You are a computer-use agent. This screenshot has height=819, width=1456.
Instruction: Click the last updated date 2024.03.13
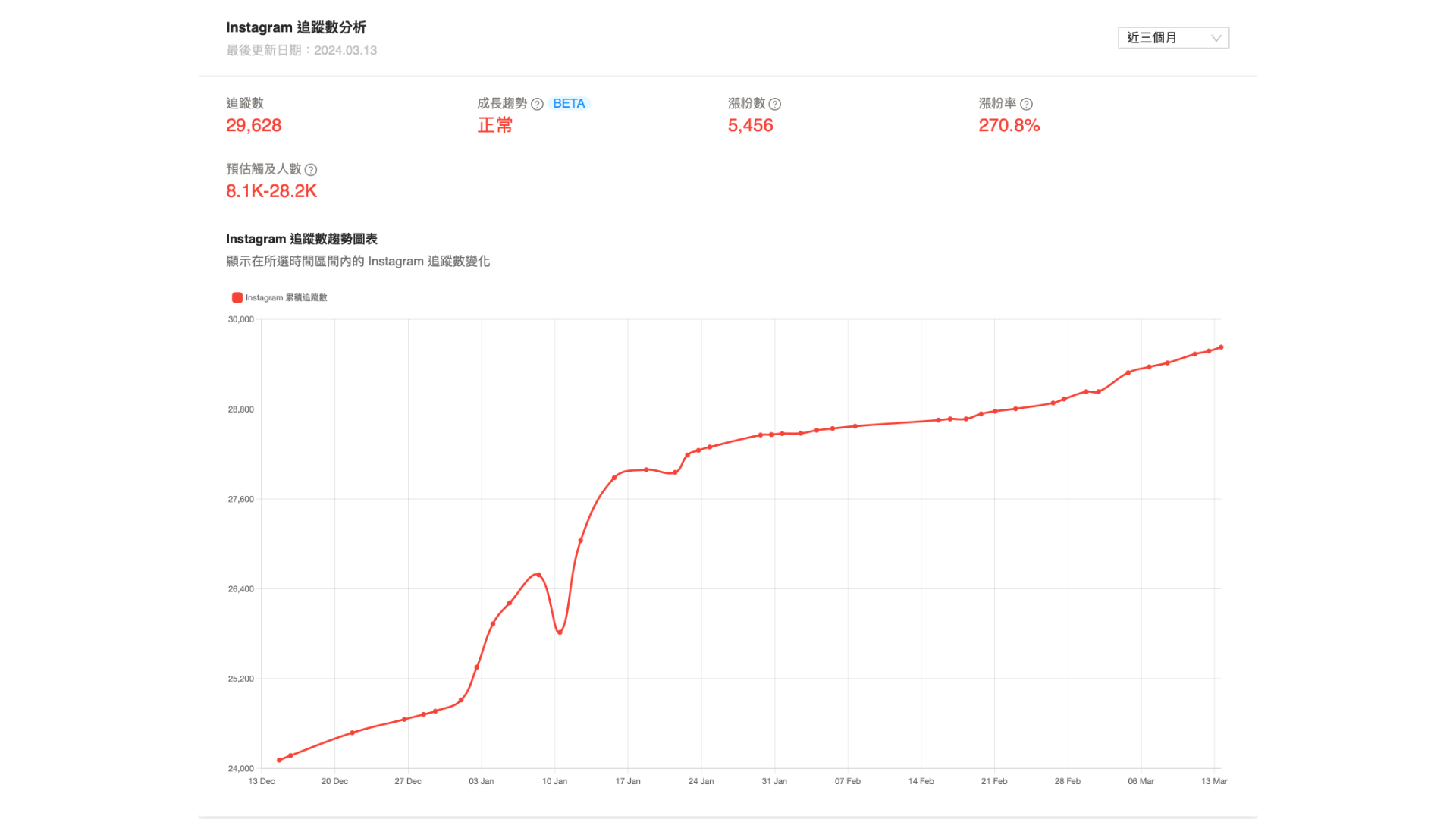coord(345,50)
